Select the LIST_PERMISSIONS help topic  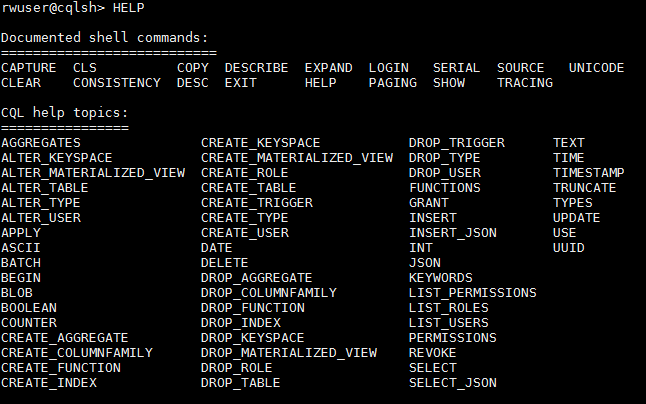pyautogui.click(x=473, y=293)
